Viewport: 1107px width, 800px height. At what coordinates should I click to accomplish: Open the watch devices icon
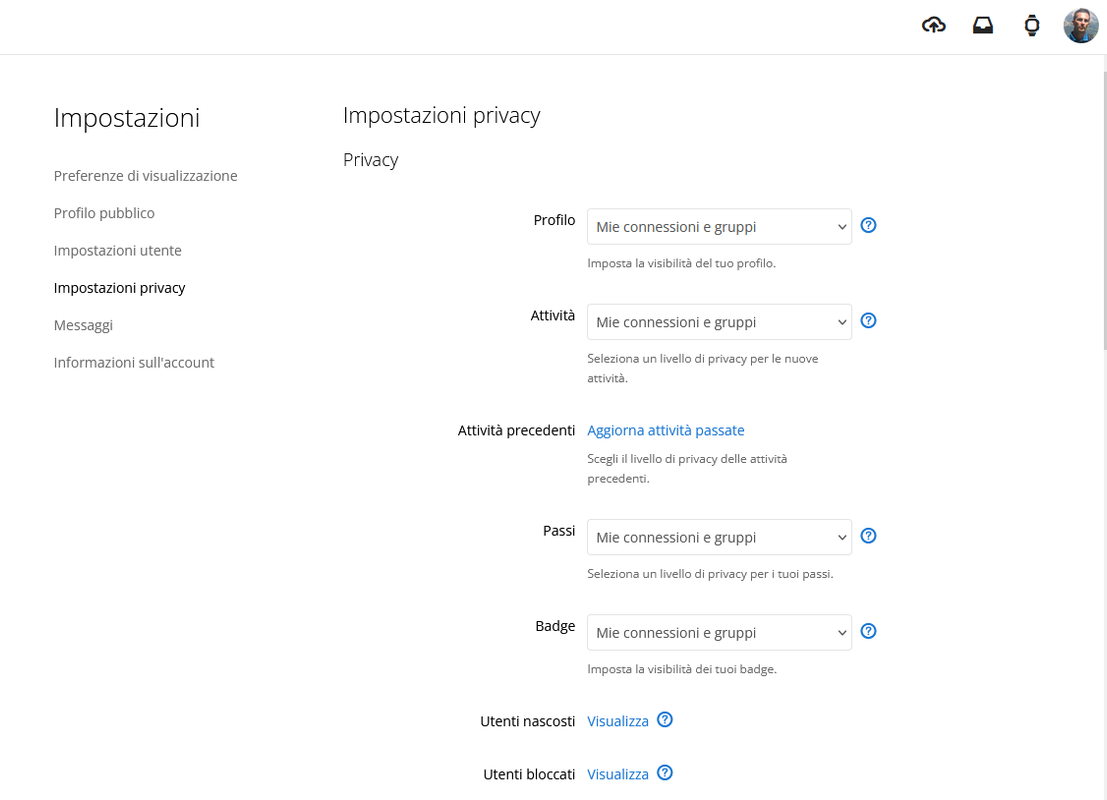pyautogui.click(x=1031, y=25)
